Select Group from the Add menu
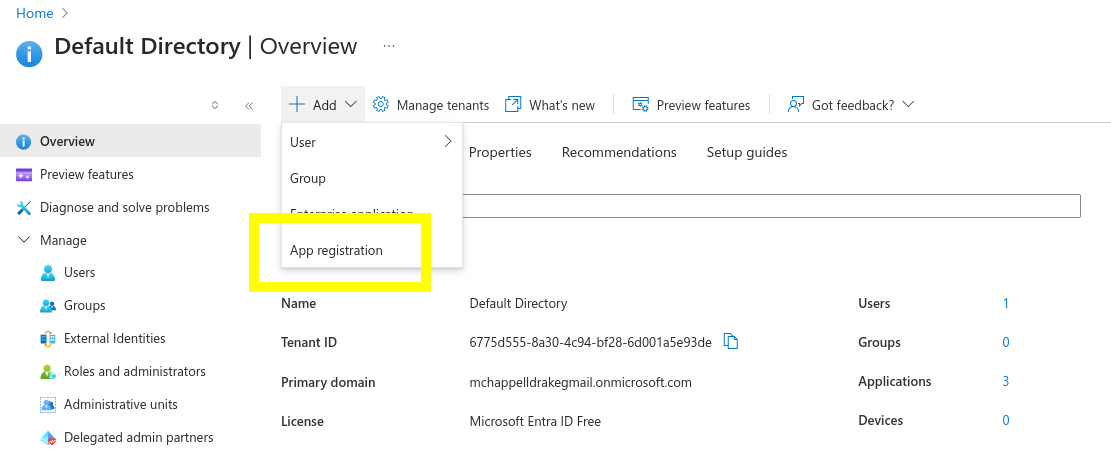Image resolution: width=1111 pixels, height=458 pixels. [x=308, y=178]
